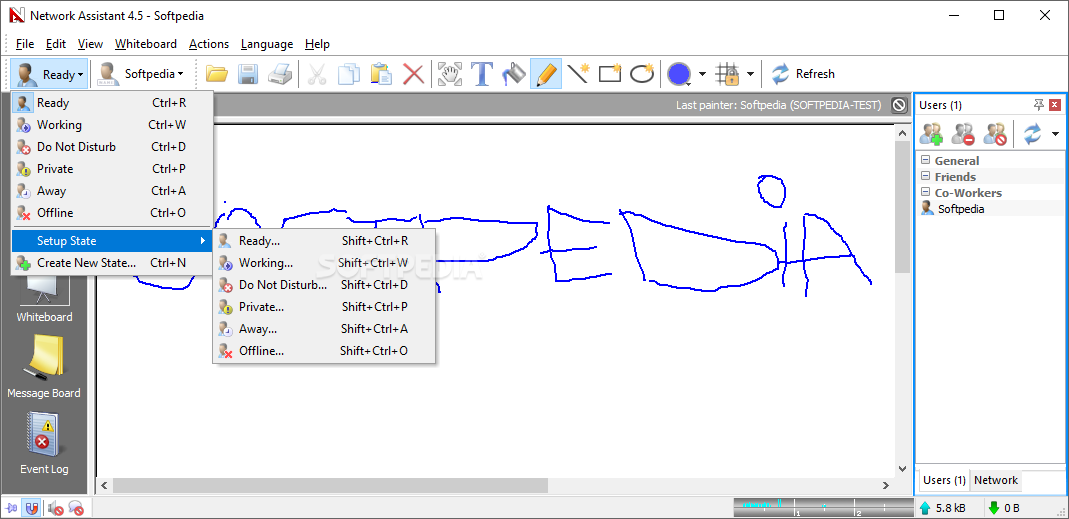Click the Add user icon in Users panel
1069x519 pixels.
[x=931, y=133]
